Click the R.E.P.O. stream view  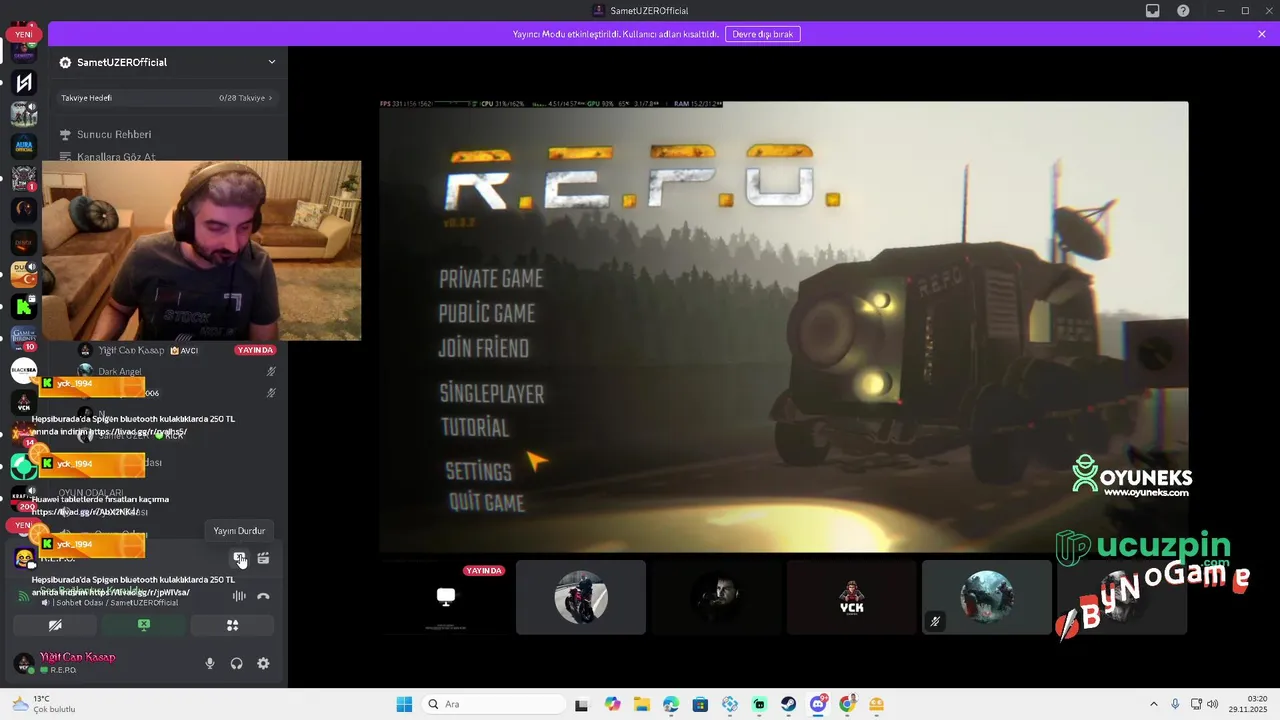784,326
